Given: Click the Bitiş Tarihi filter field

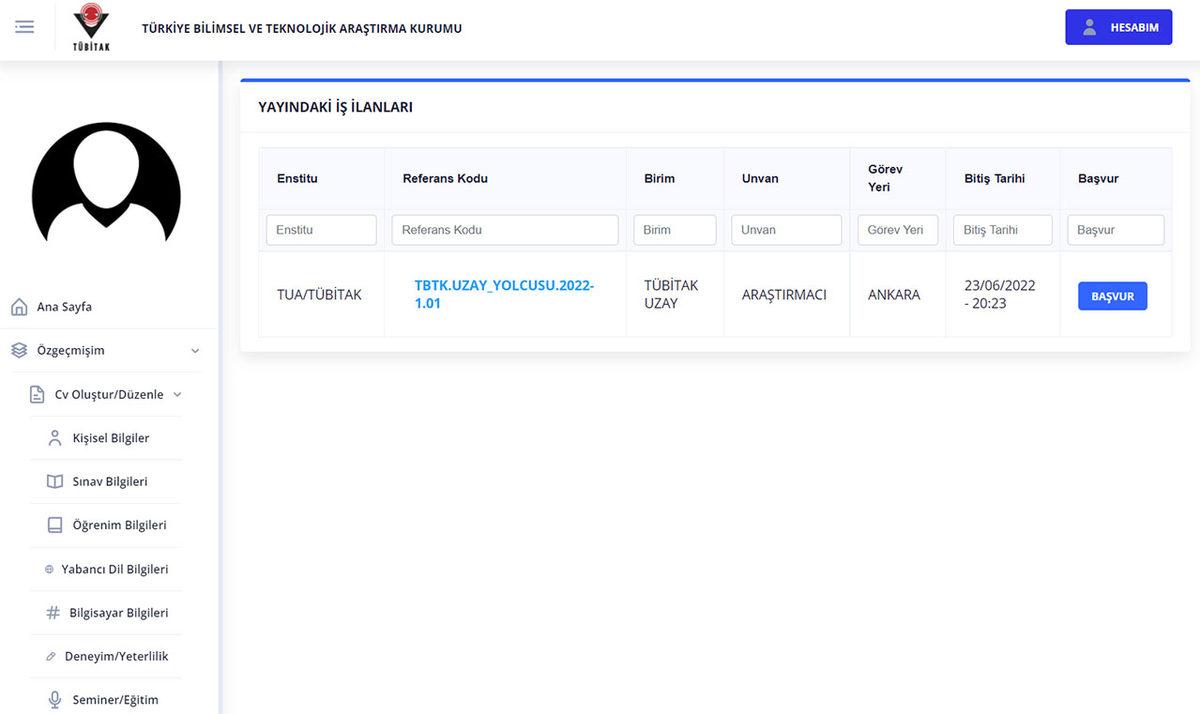Looking at the screenshot, I should tap(1002, 230).
